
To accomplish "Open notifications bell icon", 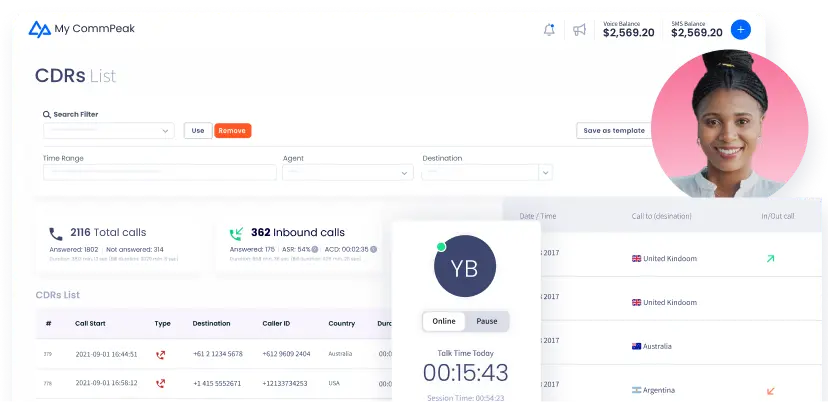I will pos(549,30).
